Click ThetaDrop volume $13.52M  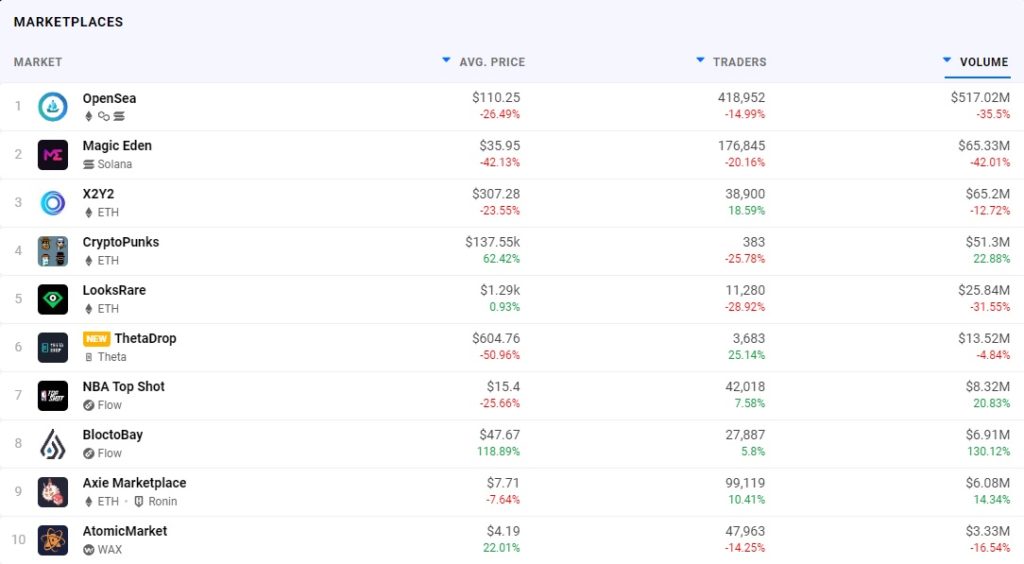coord(984,339)
